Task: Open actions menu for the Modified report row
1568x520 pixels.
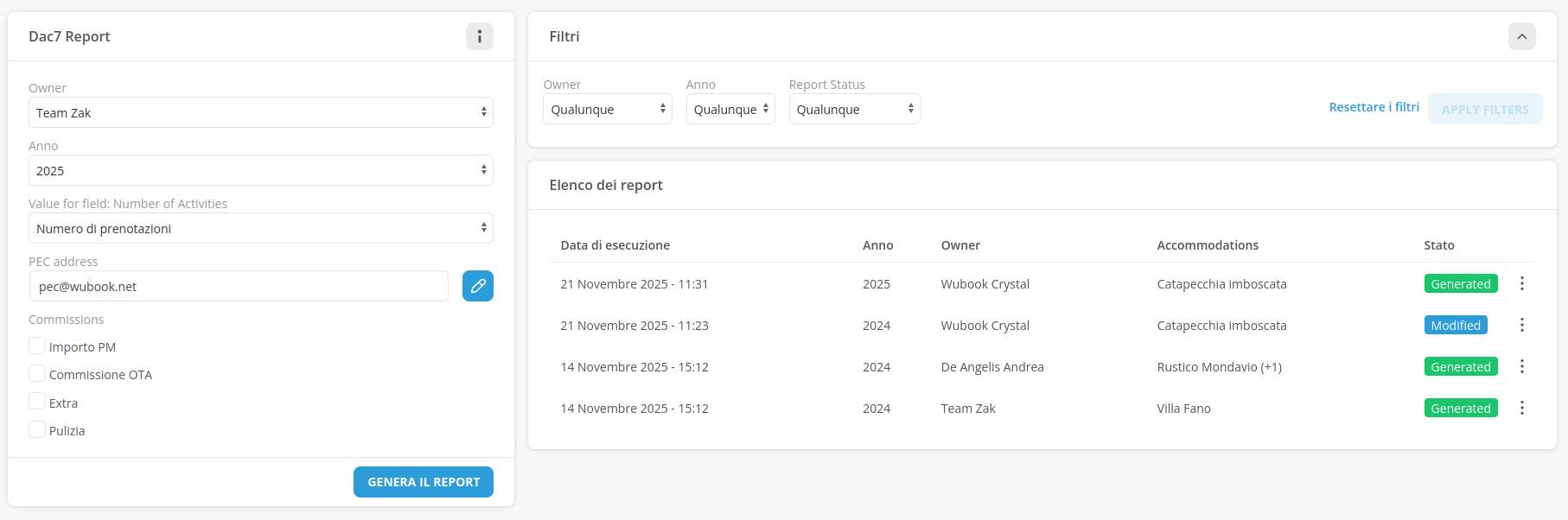Action: point(1522,325)
